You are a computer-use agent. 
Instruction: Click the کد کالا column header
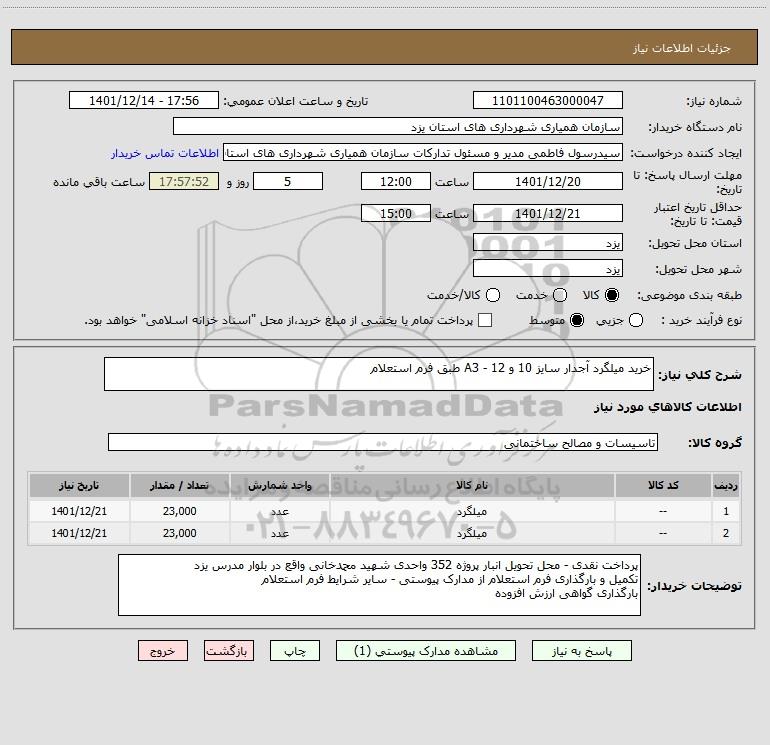pos(663,486)
